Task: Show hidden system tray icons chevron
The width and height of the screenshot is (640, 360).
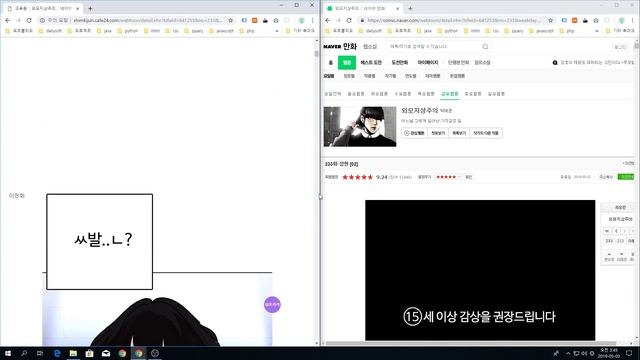Action: point(568,353)
